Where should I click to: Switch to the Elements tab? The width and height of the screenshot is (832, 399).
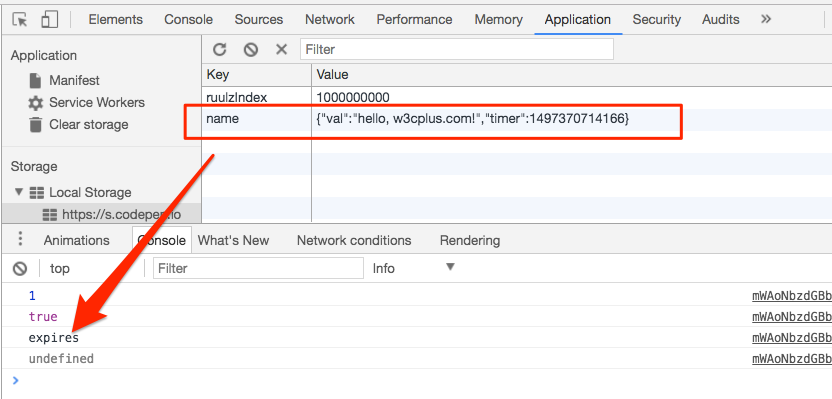116,20
